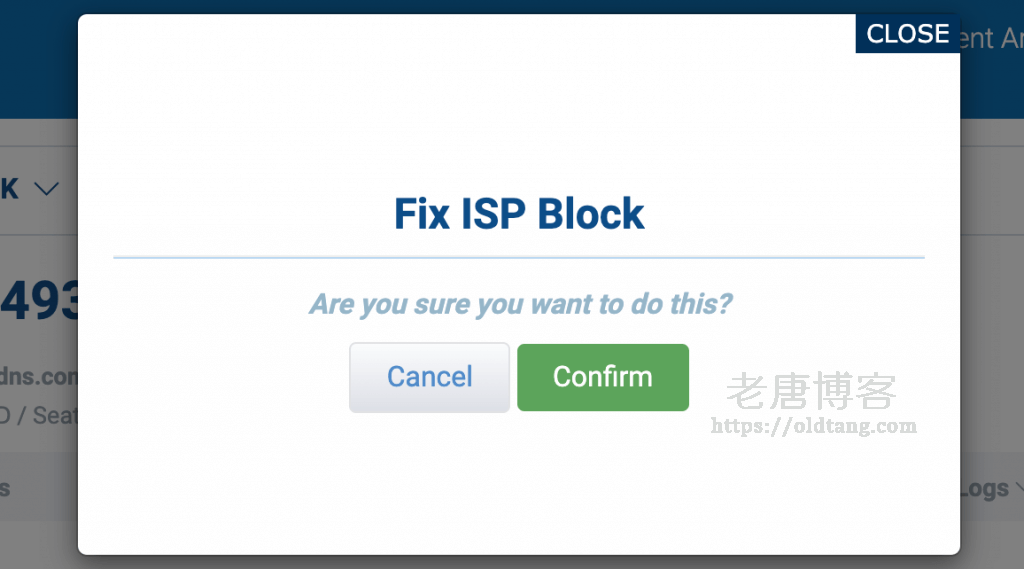The width and height of the screenshot is (1024, 569).
Task: Cancel the Fix ISP Block action
Action: tap(429, 377)
